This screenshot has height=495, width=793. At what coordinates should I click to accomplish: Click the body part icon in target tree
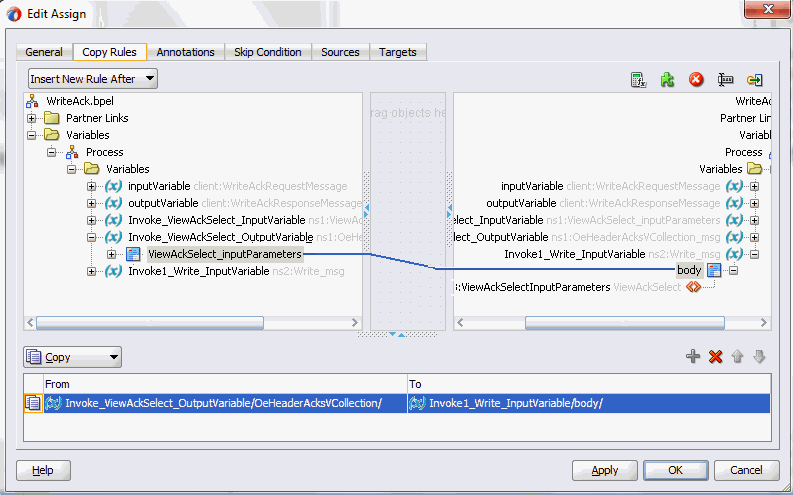[714, 271]
